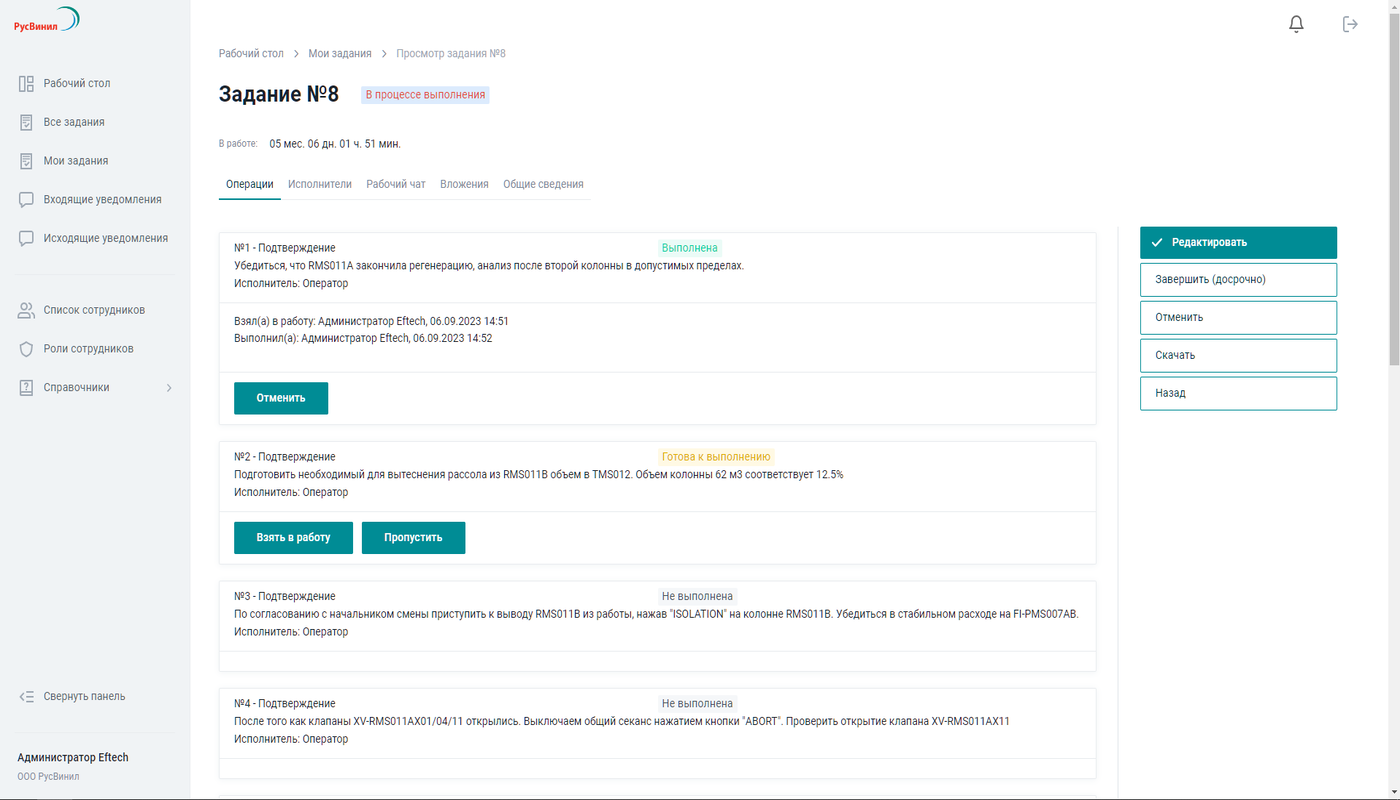Click Взять в работу for operation №2
Viewport: 1400px width, 800px height.
coord(293,537)
